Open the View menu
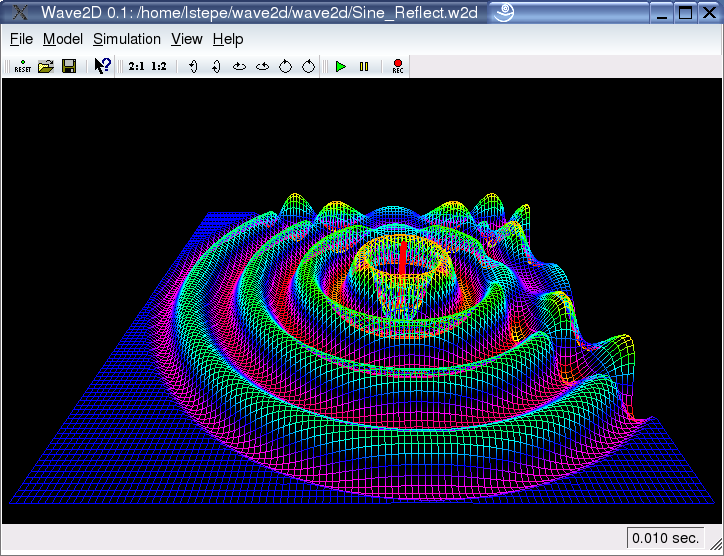 [x=186, y=39]
